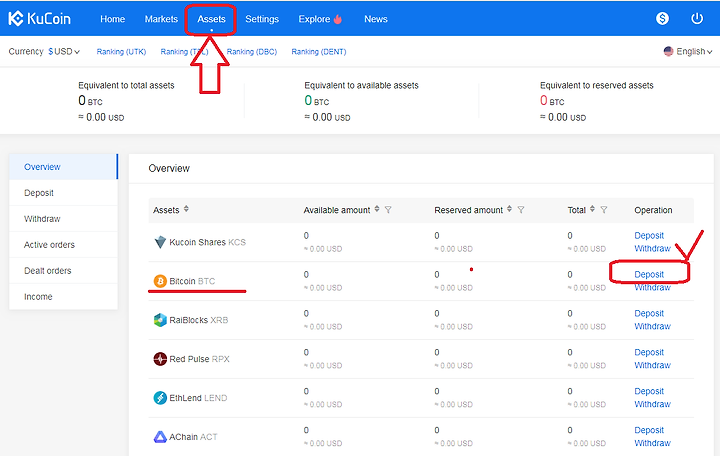Select Deposit in the sidebar
Screen dimensions: 720x456
pyautogui.click(x=63, y=193)
